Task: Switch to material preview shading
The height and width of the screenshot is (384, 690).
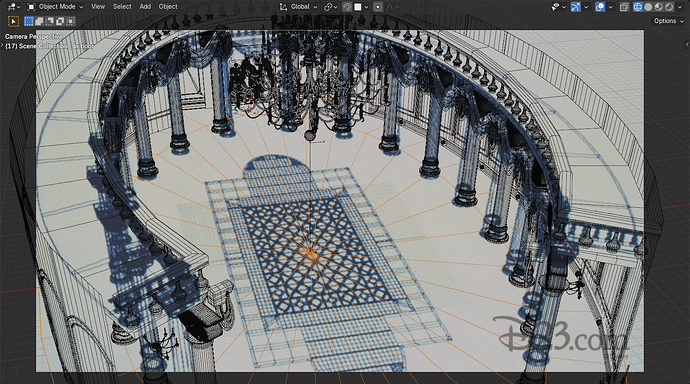Action: [658, 7]
